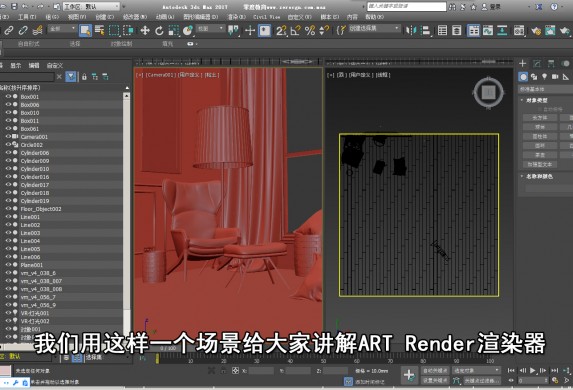Click the Set Key button
The height and width of the screenshot is (390, 573).
(435, 380)
